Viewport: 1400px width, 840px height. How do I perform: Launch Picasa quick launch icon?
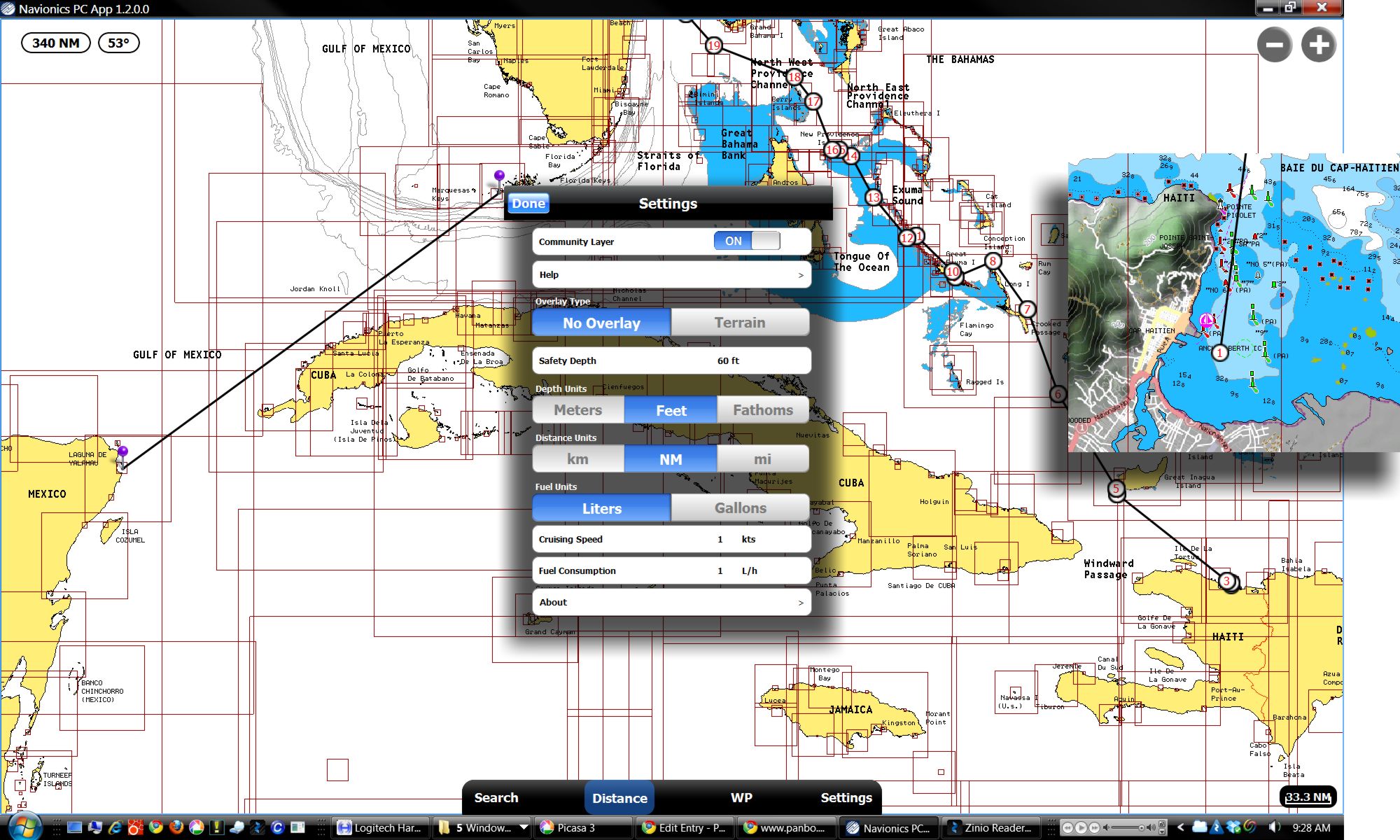pos(196,827)
